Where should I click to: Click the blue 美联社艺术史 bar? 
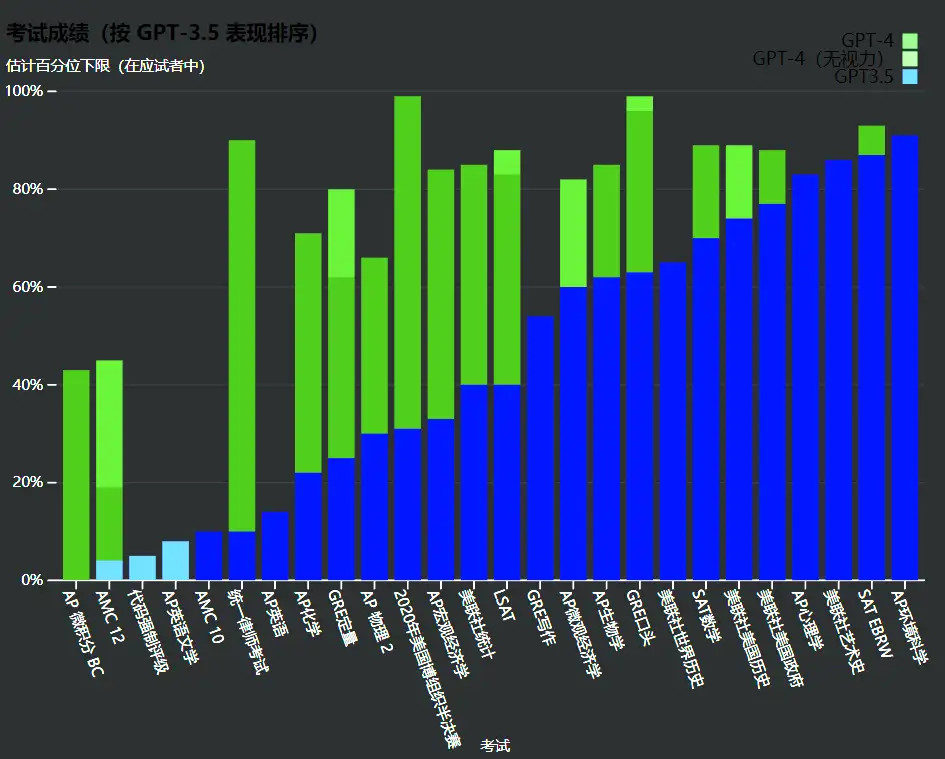point(838,370)
